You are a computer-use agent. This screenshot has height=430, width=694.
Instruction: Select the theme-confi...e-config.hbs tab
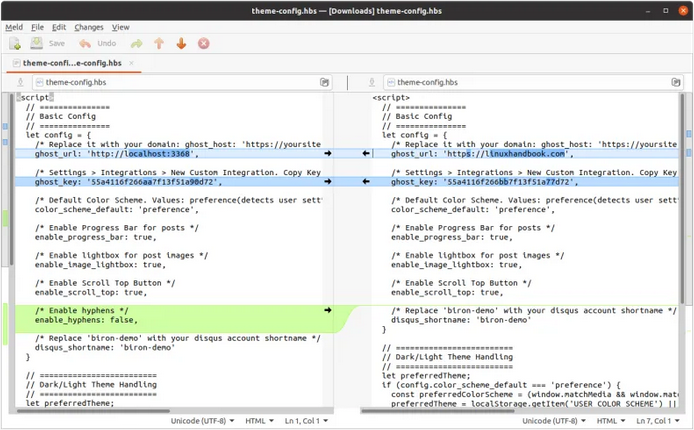pos(72,63)
